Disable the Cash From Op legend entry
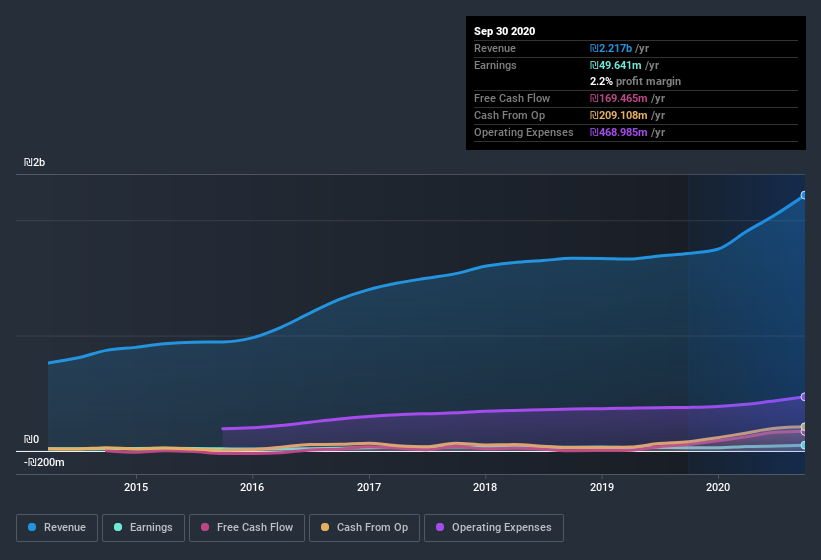821x560 pixels. pos(364,527)
